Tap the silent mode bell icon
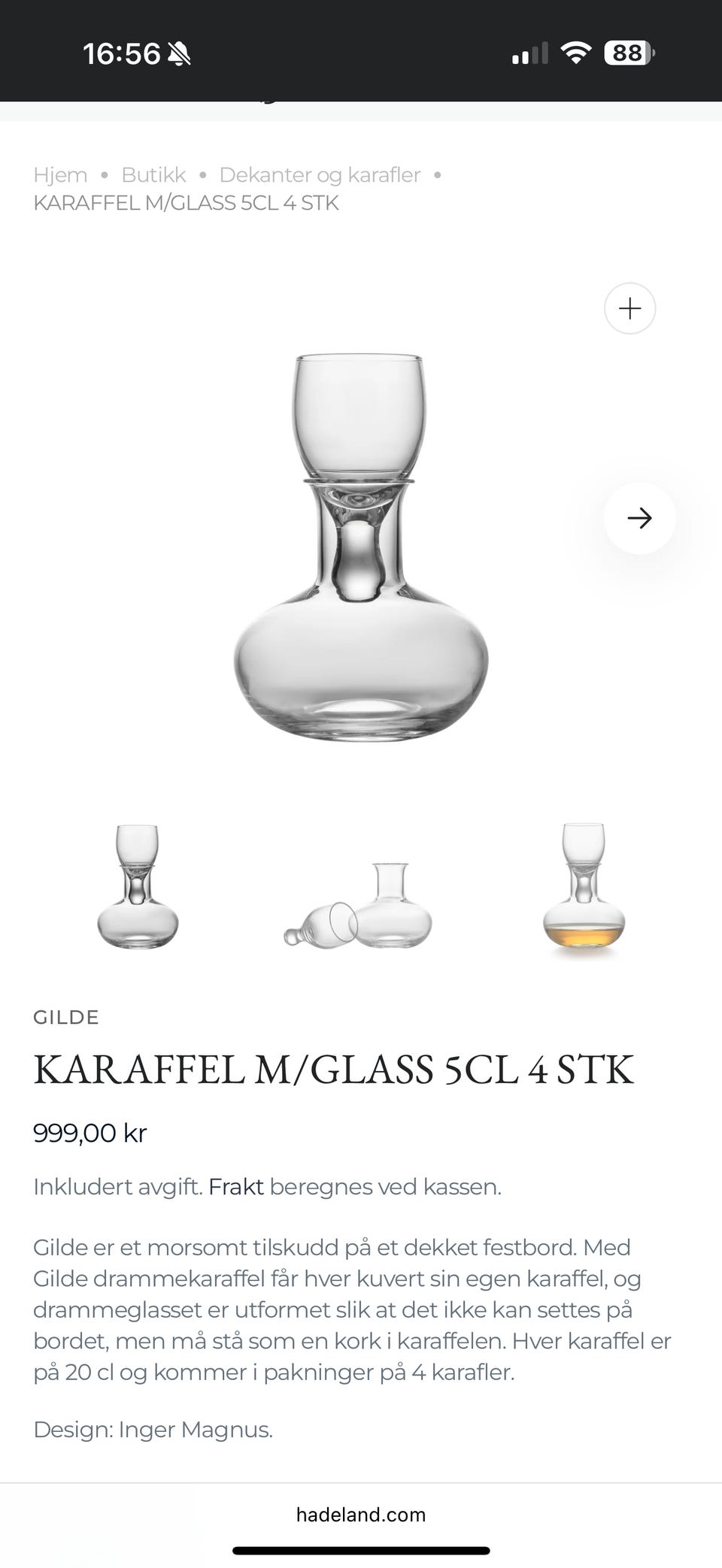722x1568 pixels. (179, 53)
